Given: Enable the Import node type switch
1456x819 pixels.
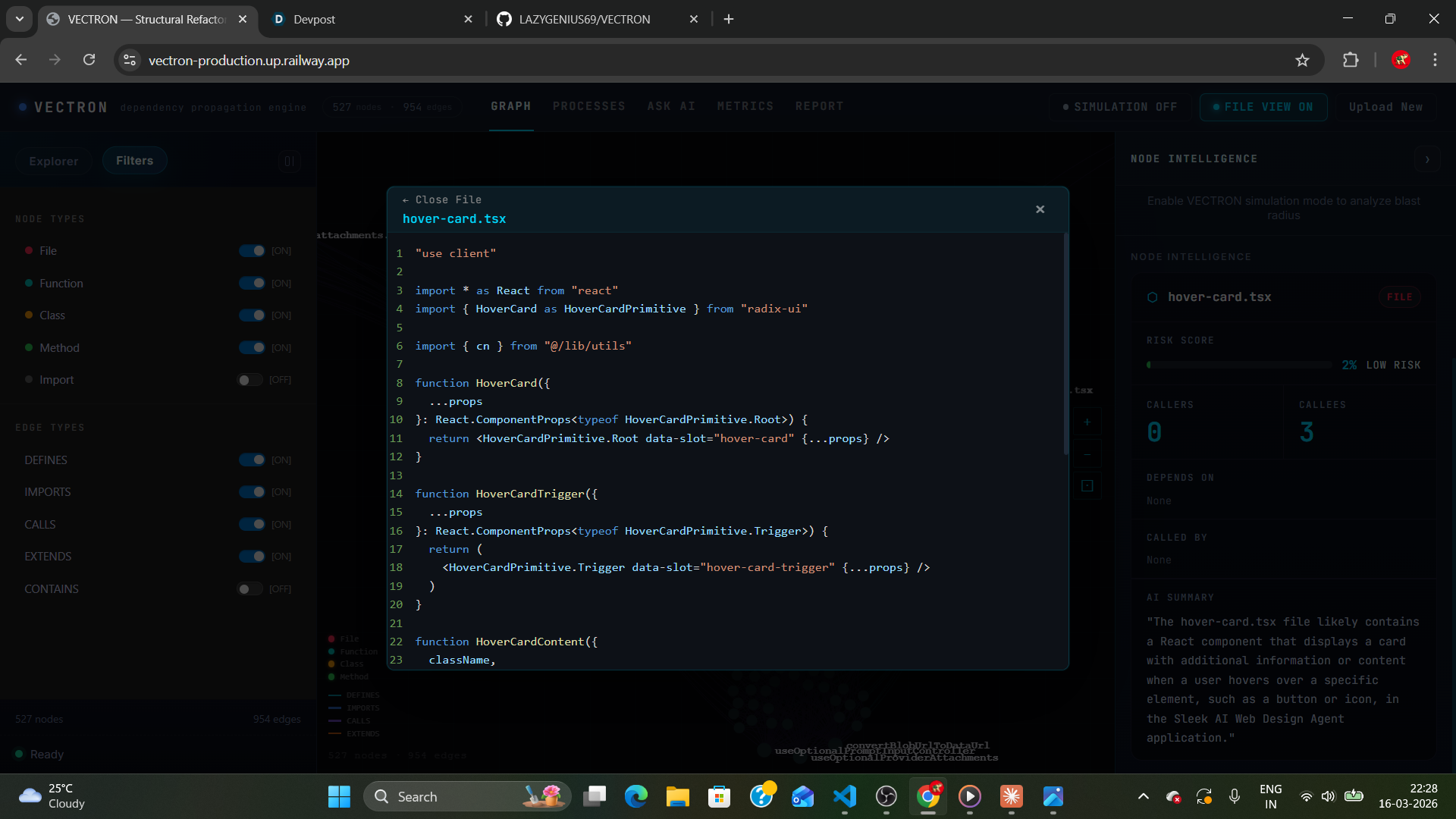Looking at the screenshot, I should pyautogui.click(x=250, y=380).
